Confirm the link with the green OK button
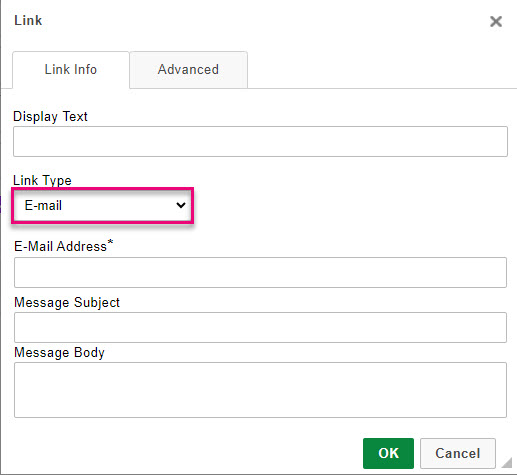 point(388,453)
